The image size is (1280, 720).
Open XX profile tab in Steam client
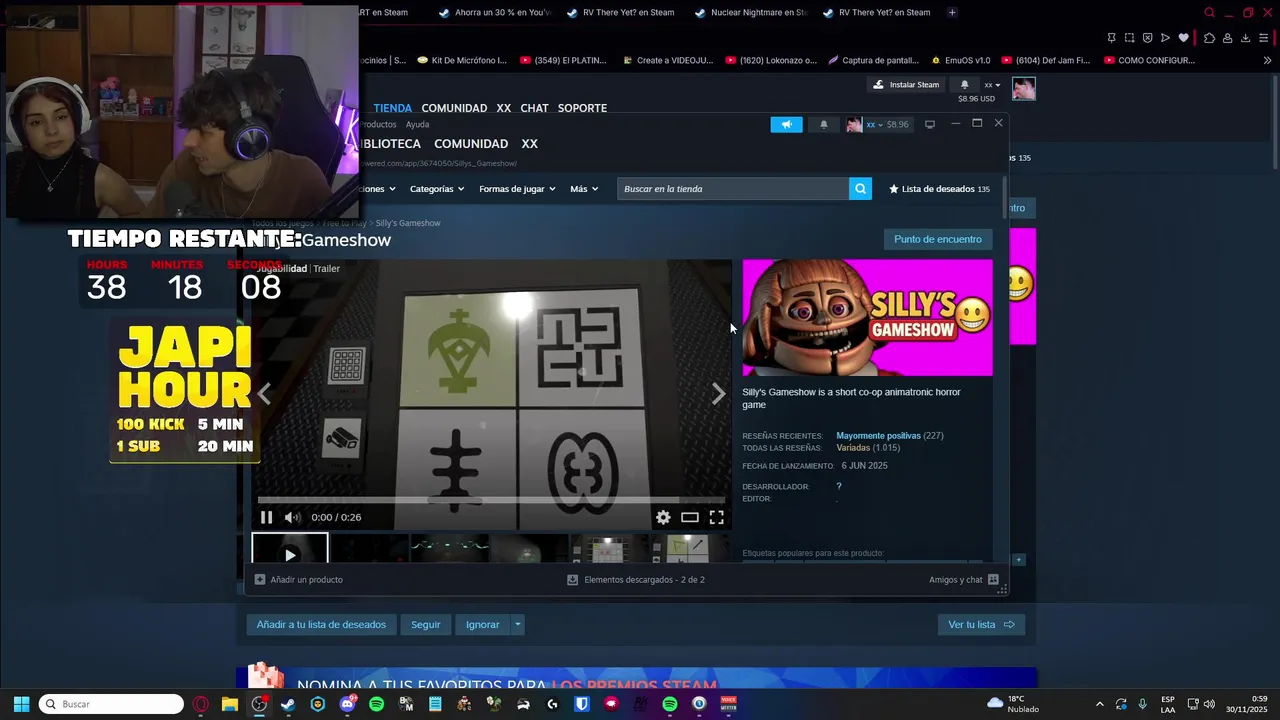point(530,144)
